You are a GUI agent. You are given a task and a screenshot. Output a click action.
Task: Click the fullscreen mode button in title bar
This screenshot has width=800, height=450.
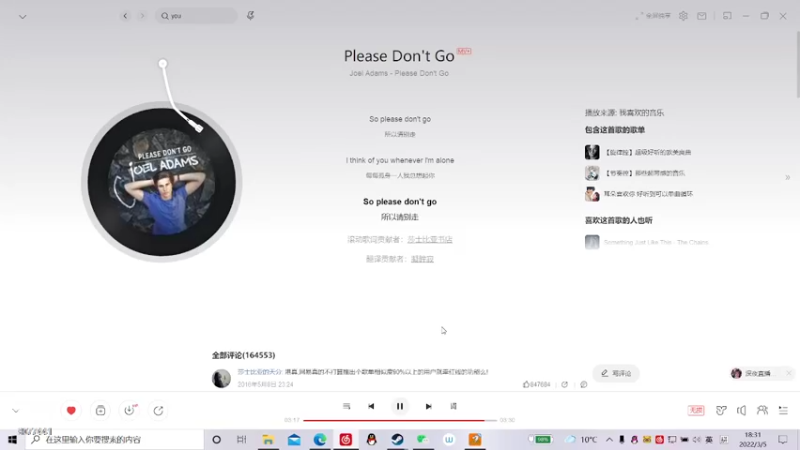tap(653, 16)
